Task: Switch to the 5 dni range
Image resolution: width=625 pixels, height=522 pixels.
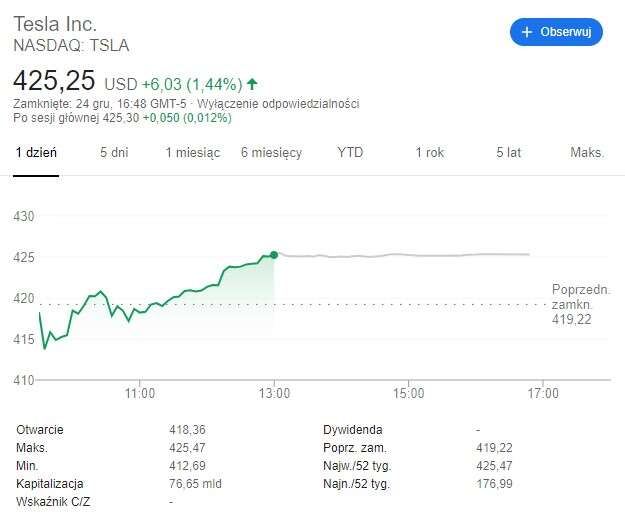Action: (114, 153)
